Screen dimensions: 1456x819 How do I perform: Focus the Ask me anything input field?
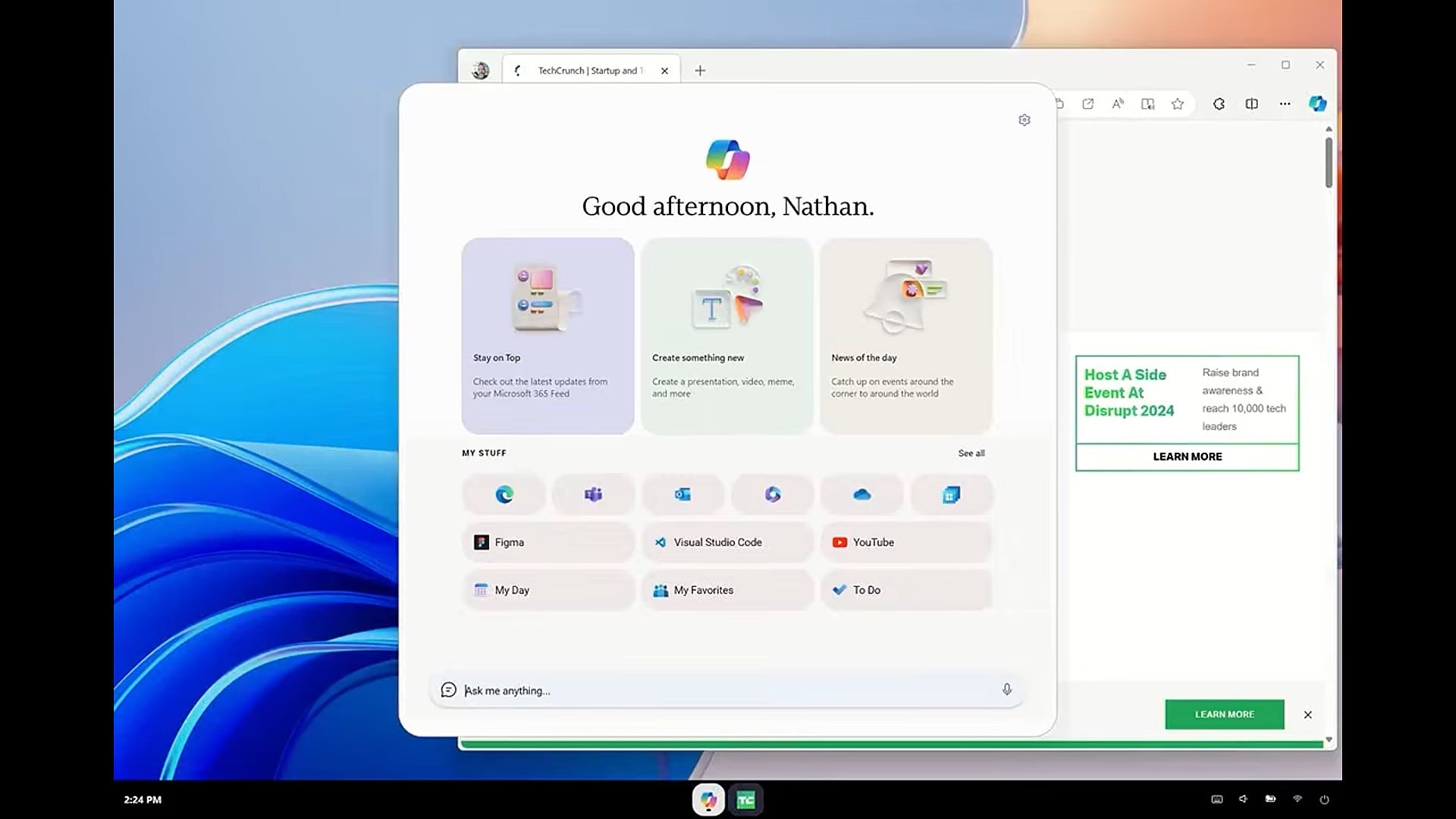(x=726, y=690)
